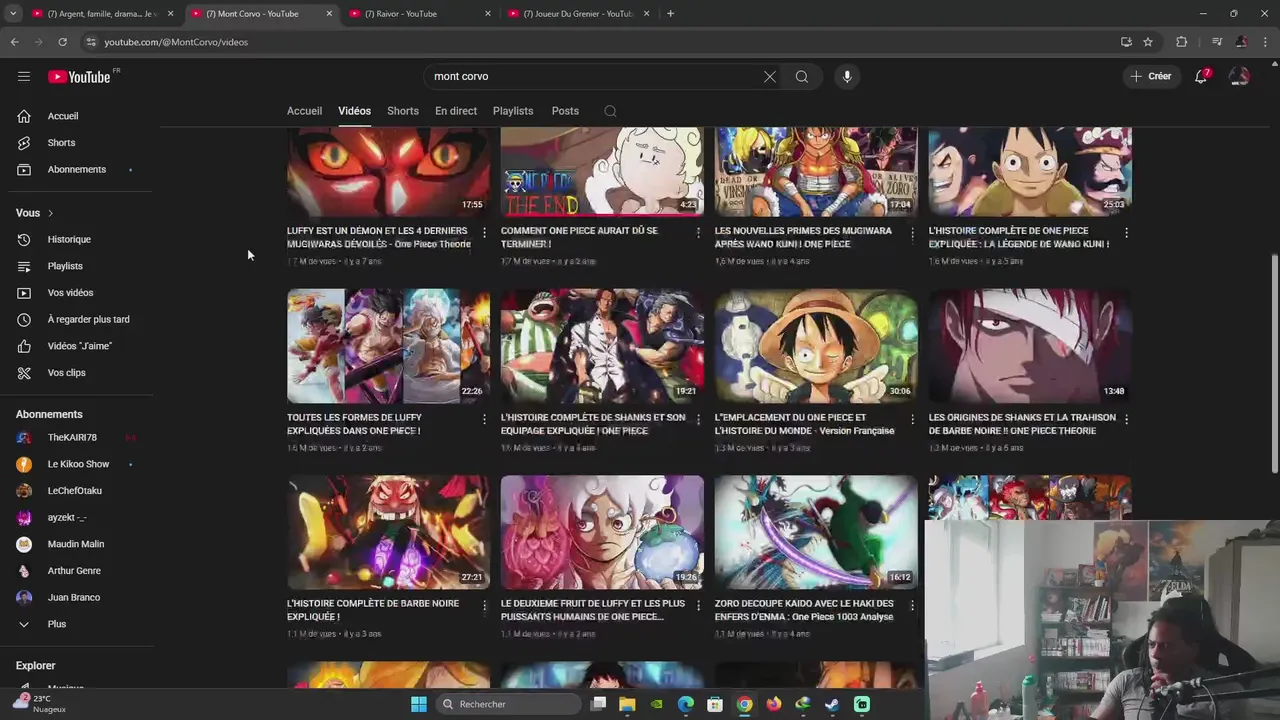Bookmark this page with the star

(1148, 42)
